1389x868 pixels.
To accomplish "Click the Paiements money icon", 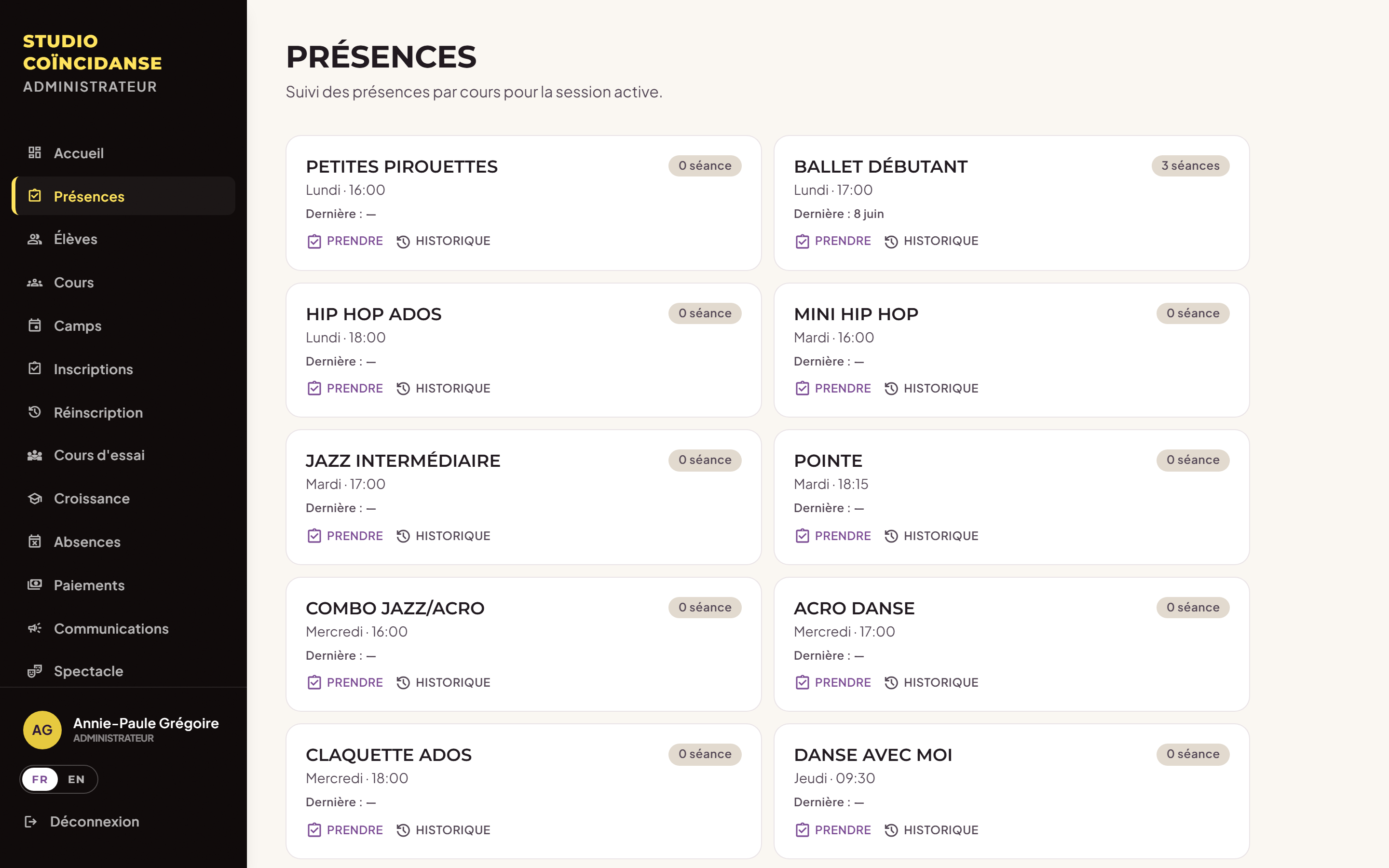I will tap(34, 585).
